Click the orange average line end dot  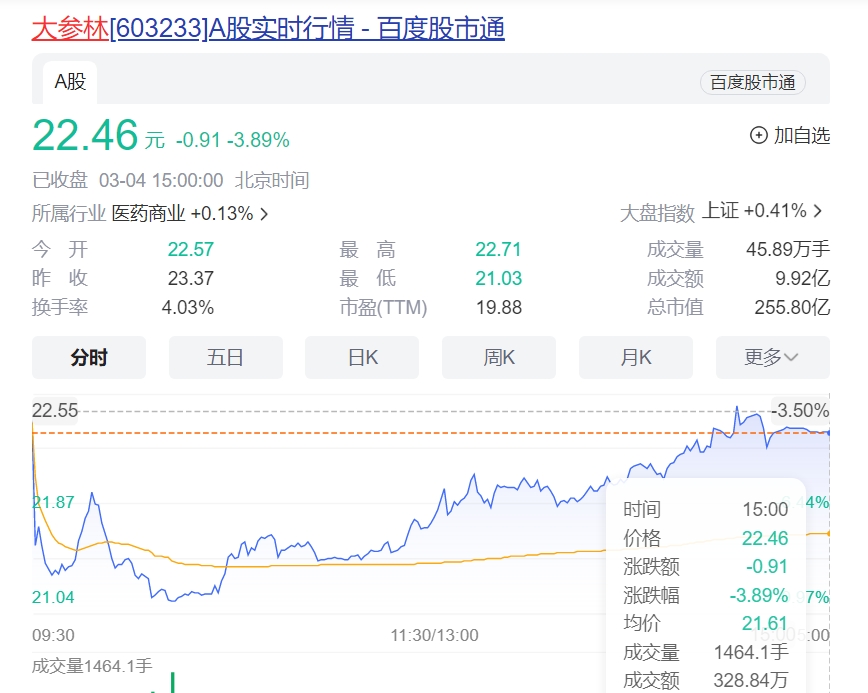pyautogui.click(x=829, y=533)
